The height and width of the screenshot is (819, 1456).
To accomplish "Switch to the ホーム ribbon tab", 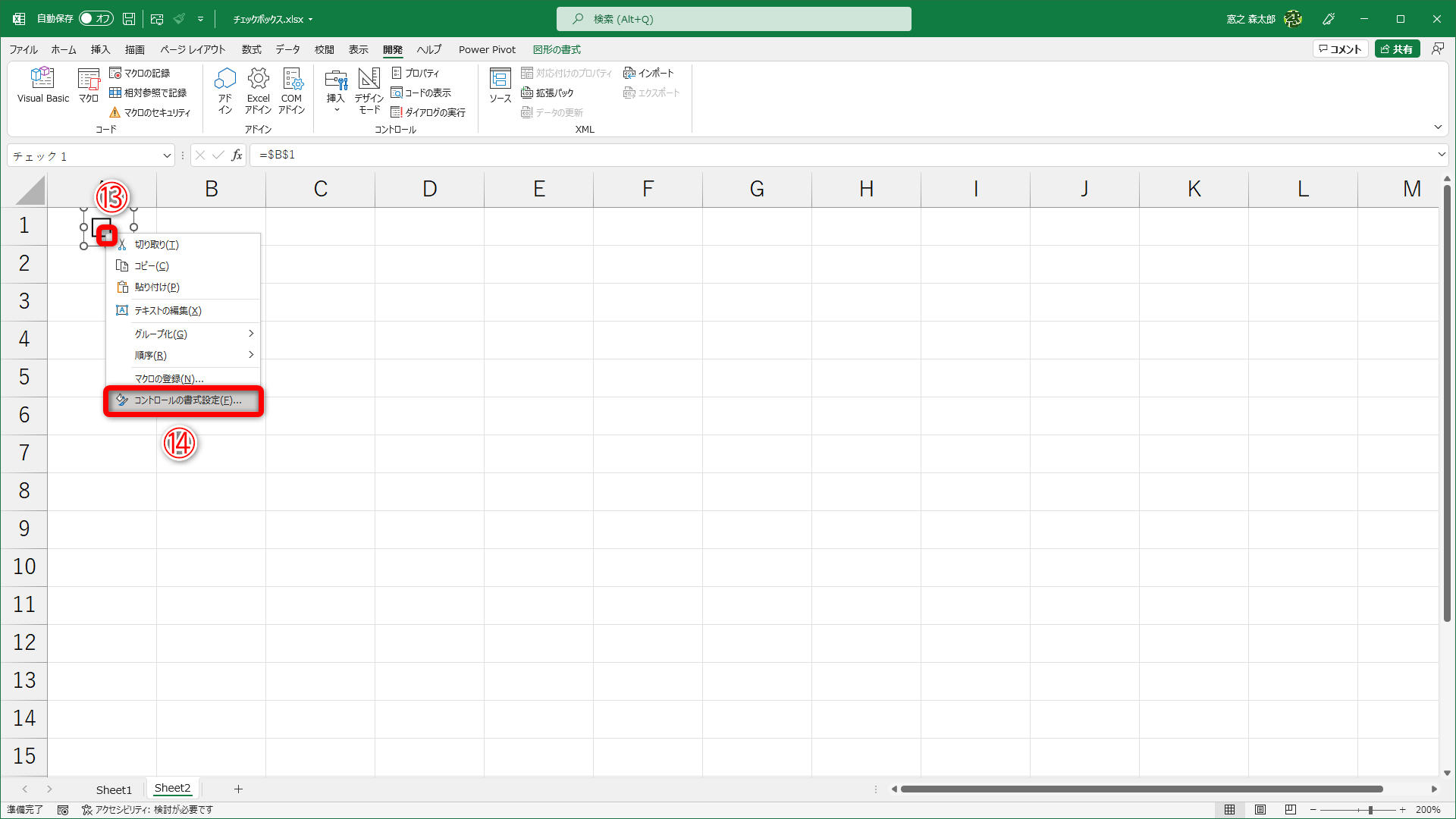I will [64, 49].
